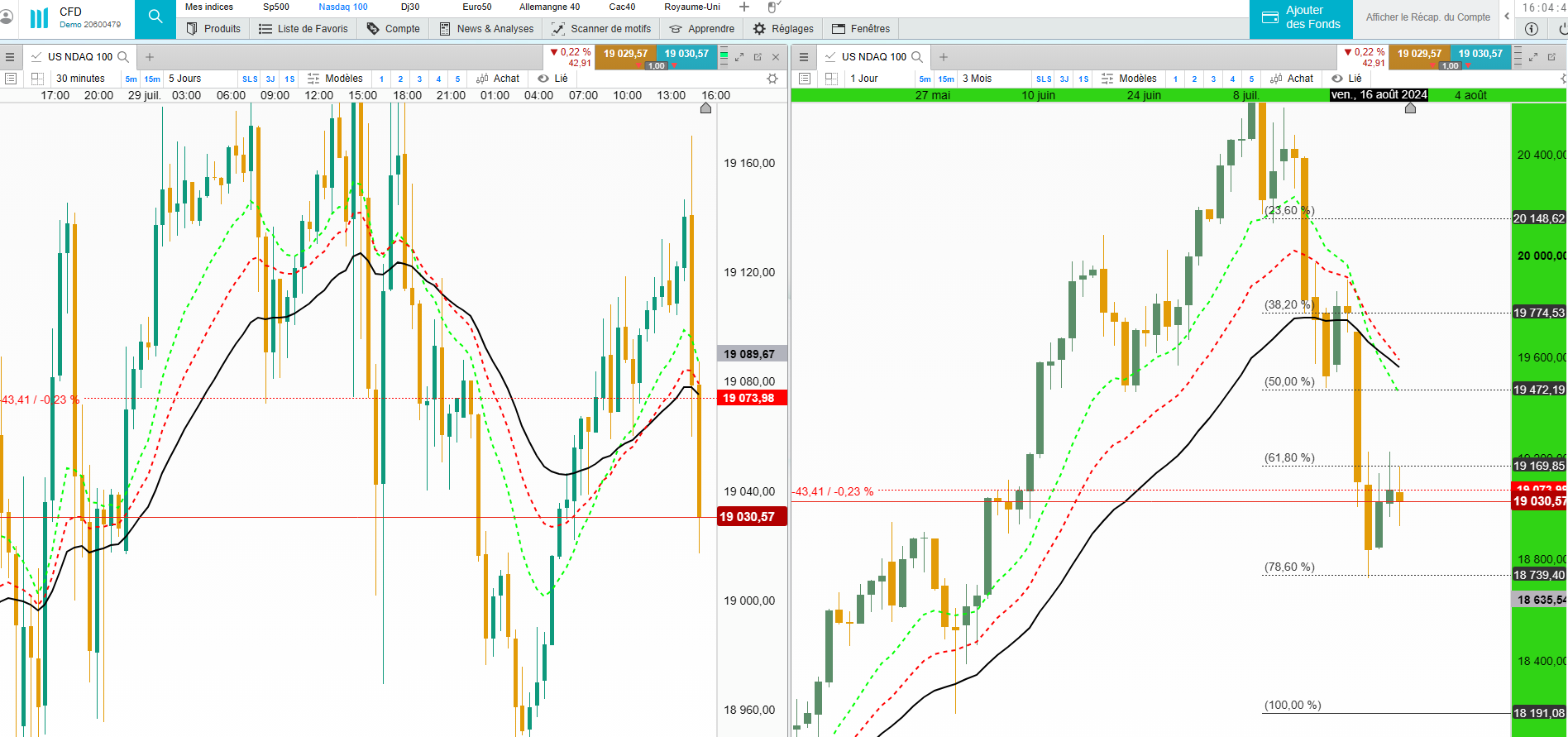The height and width of the screenshot is (737, 1568).
Task: Collapse the account recap chevron arrow
Action: click(1507, 17)
